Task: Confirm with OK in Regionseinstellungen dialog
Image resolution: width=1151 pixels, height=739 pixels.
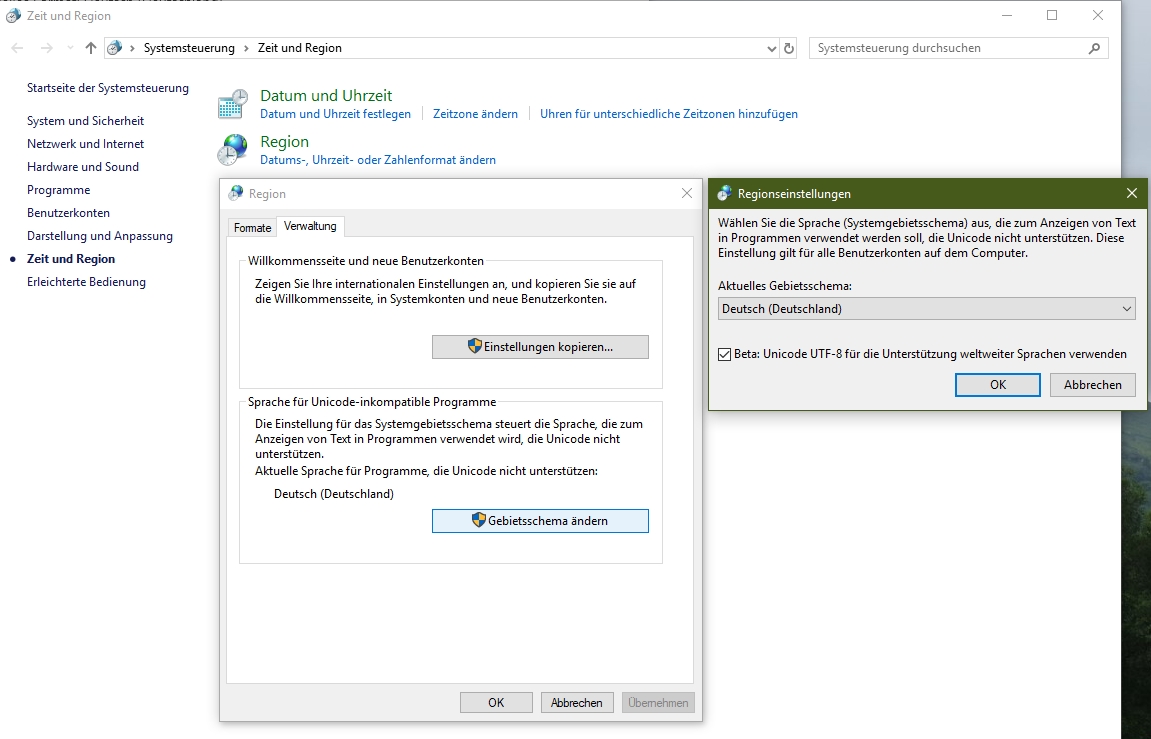Action: coord(997,385)
